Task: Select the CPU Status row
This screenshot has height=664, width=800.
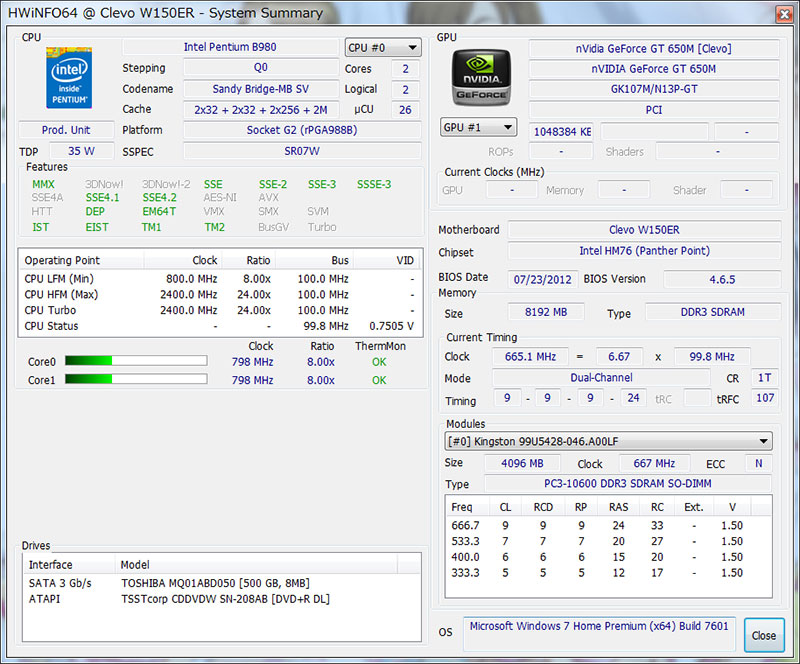Action: point(220,326)
